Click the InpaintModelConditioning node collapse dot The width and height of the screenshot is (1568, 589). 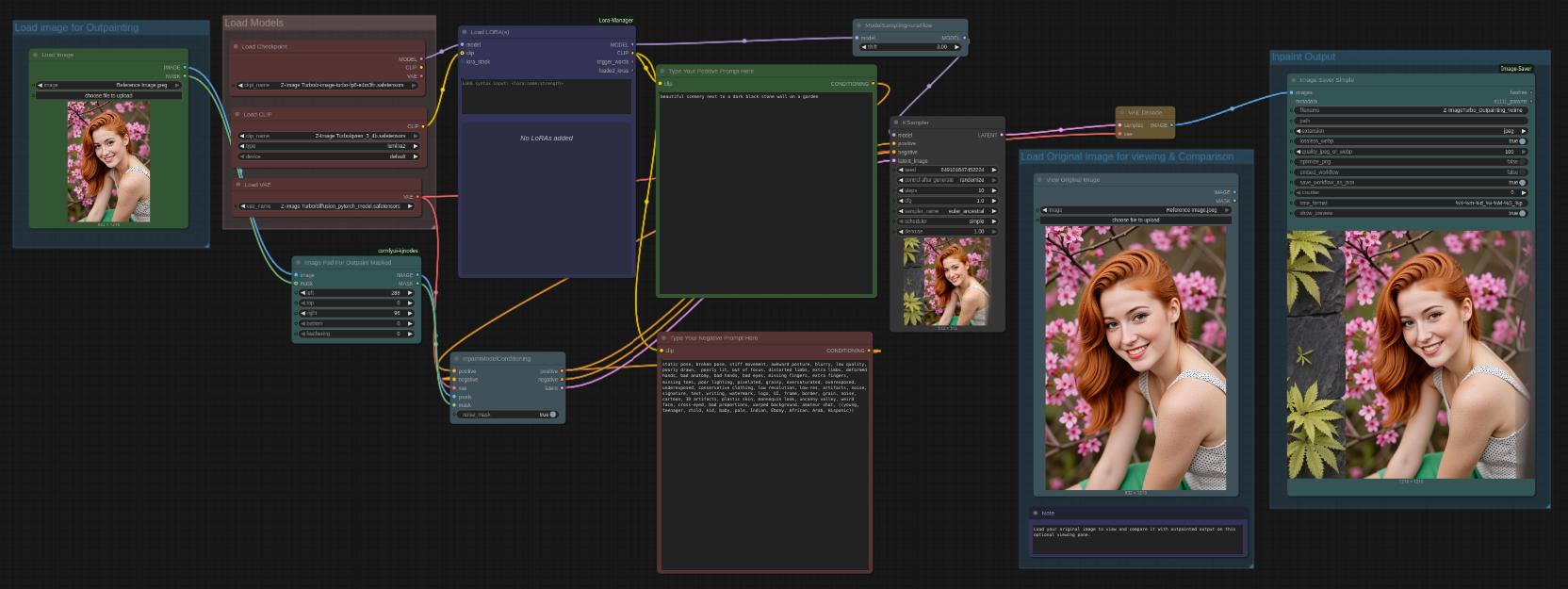tap(456, 359)
